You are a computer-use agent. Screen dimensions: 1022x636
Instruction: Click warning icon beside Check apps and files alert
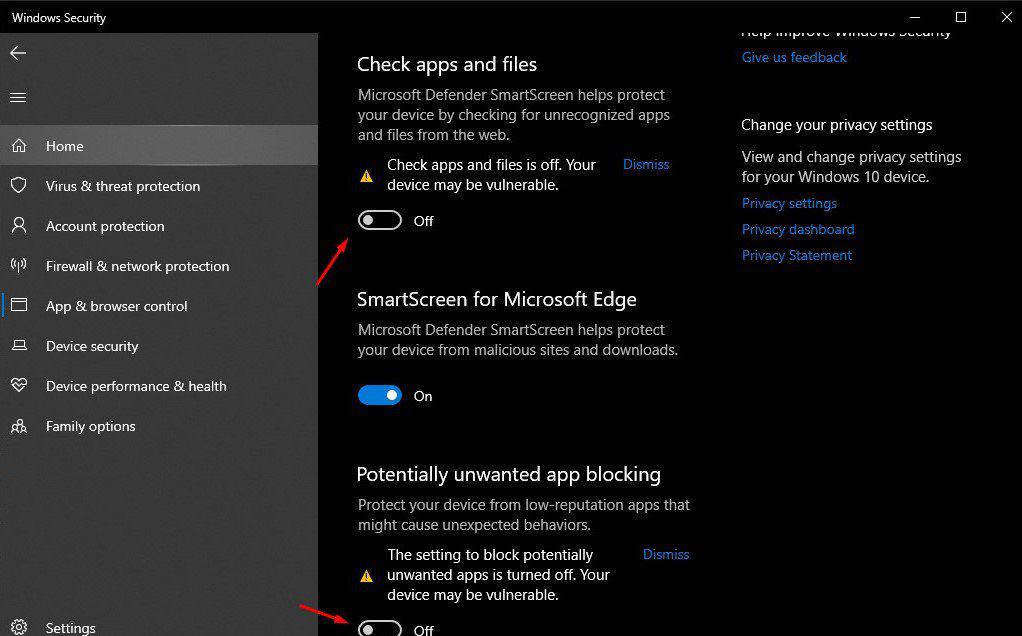tap(366, 175)
